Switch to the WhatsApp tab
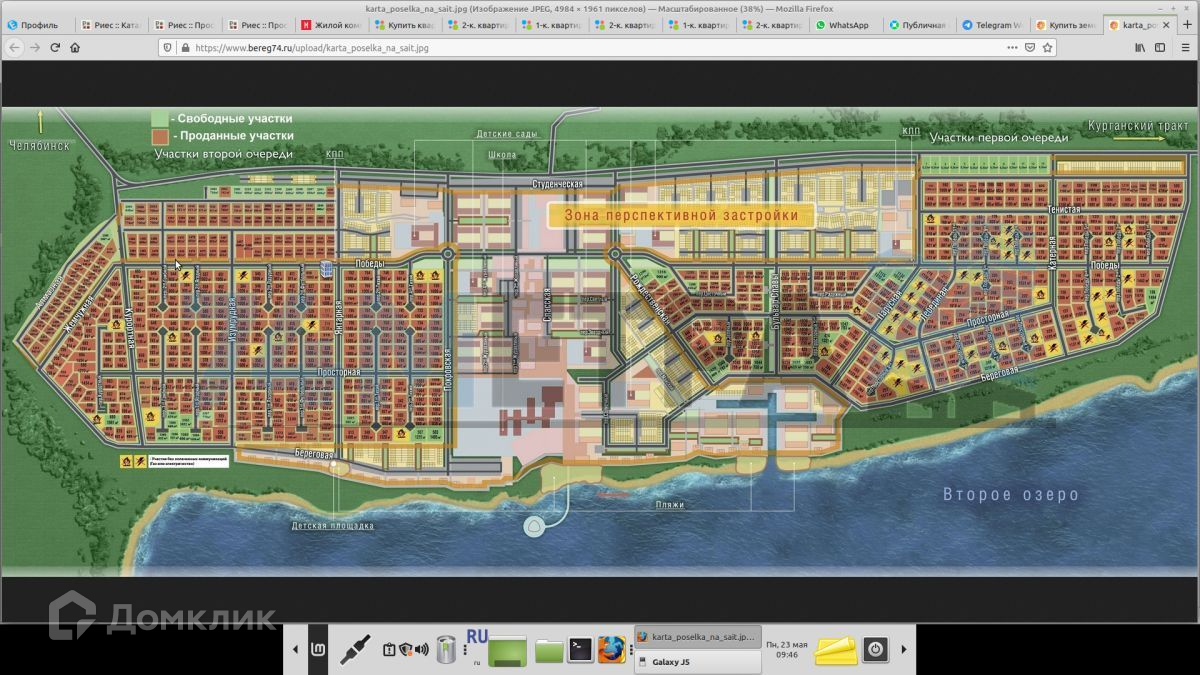 click(x=843, y=25)
